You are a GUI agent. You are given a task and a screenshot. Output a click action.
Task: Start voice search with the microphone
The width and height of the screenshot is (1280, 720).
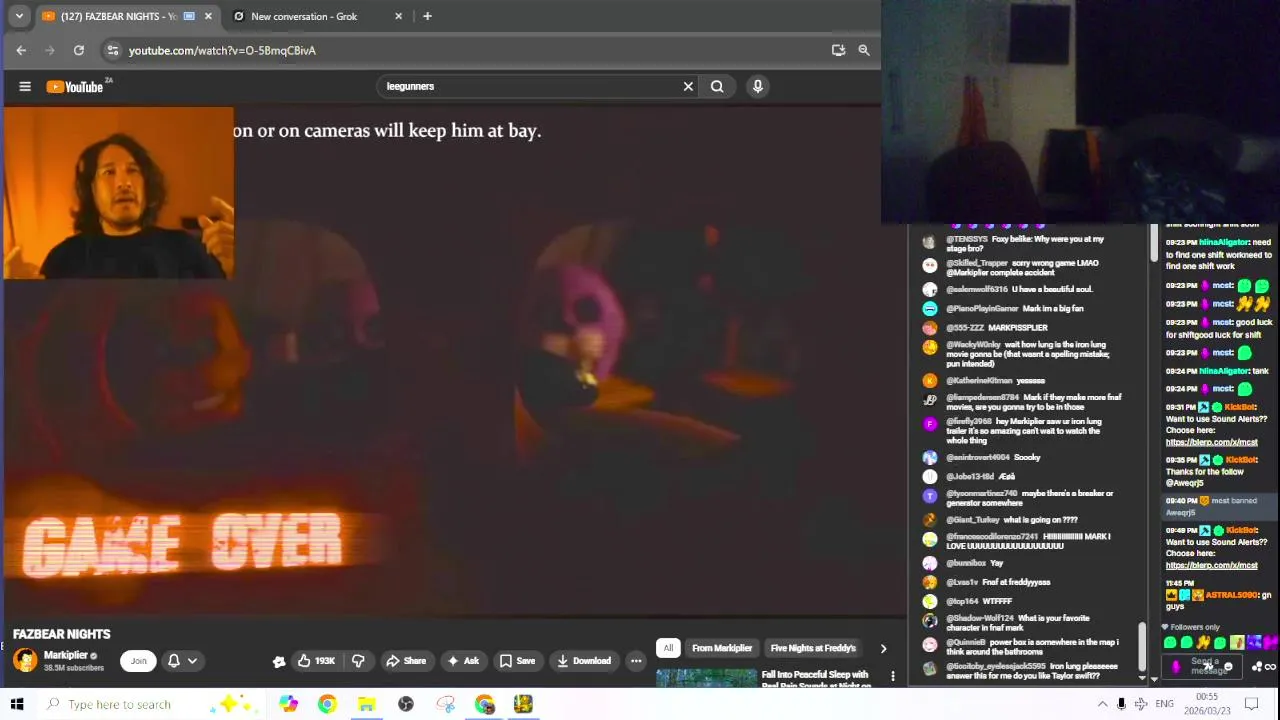point(758,86)
